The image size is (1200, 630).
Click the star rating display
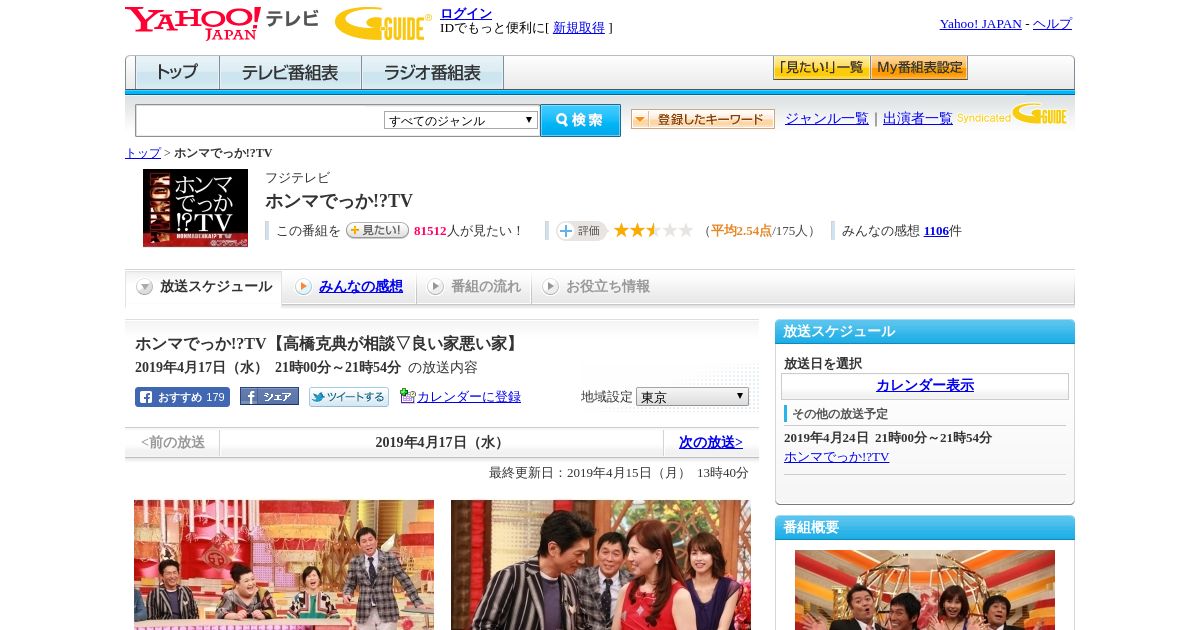[x=653, y=230]
